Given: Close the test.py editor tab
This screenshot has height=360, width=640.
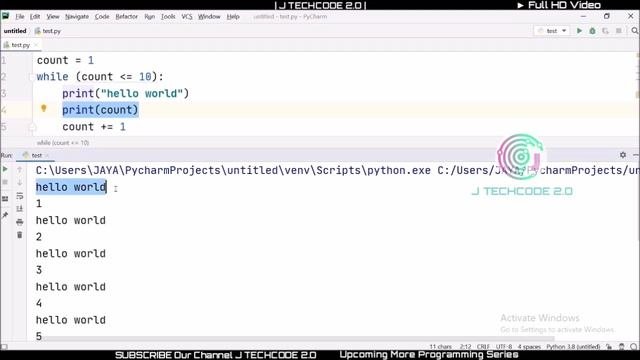Looking at the screenshot, I should pos(36,45).
